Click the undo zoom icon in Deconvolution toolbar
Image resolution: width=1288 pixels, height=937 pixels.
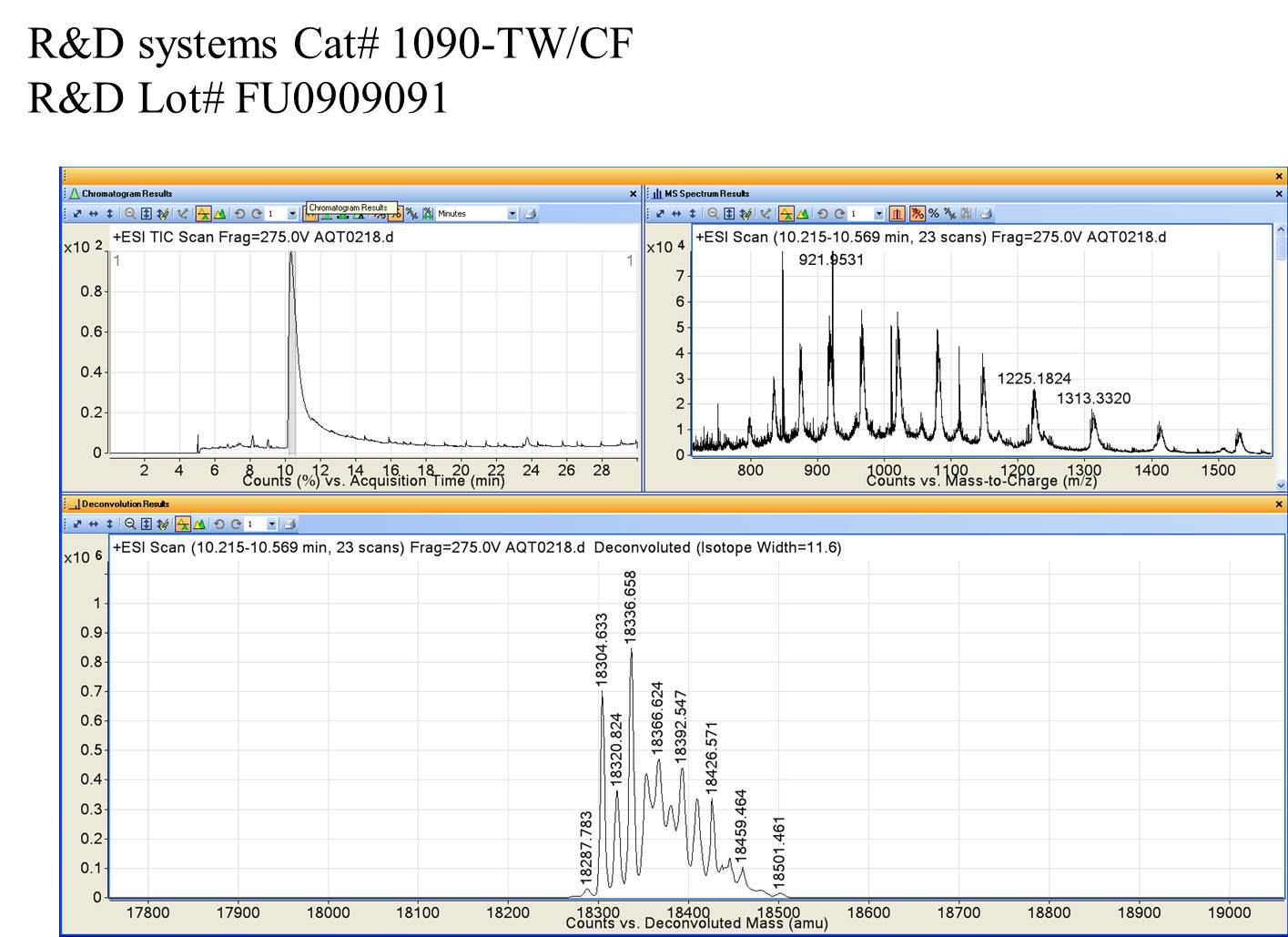pos(218,525)
